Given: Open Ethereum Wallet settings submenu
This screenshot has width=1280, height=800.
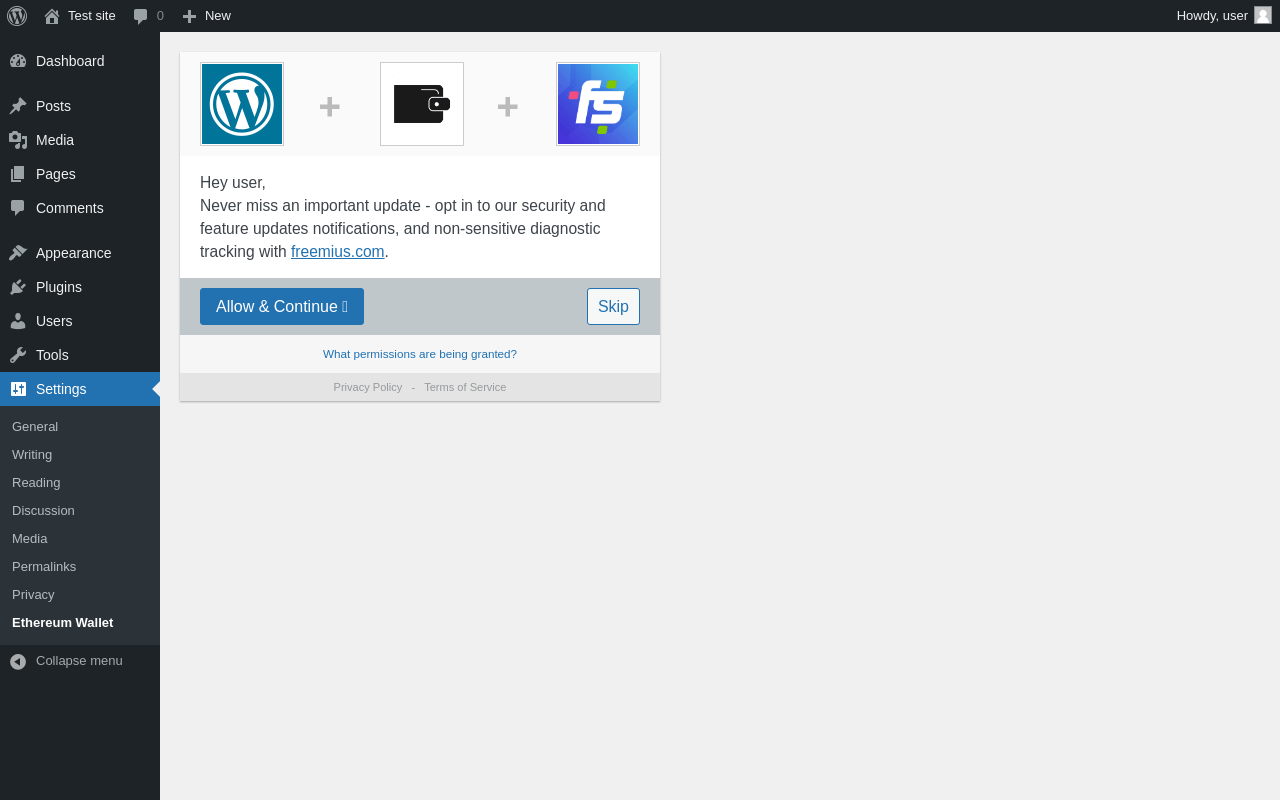Looking at the screenshot, I should point(80,623).
